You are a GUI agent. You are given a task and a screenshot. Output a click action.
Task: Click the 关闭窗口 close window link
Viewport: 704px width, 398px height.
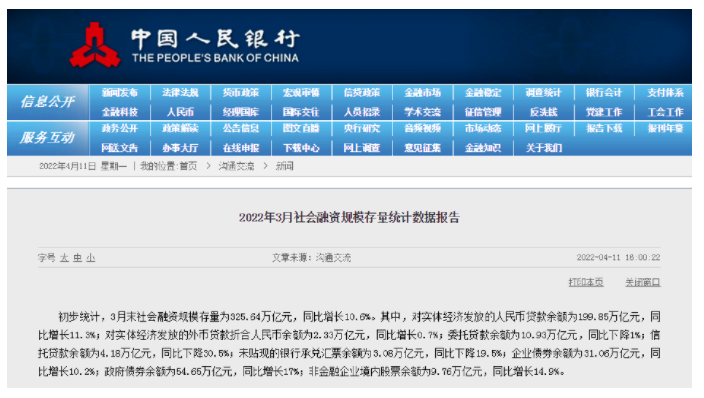[642, 283]
